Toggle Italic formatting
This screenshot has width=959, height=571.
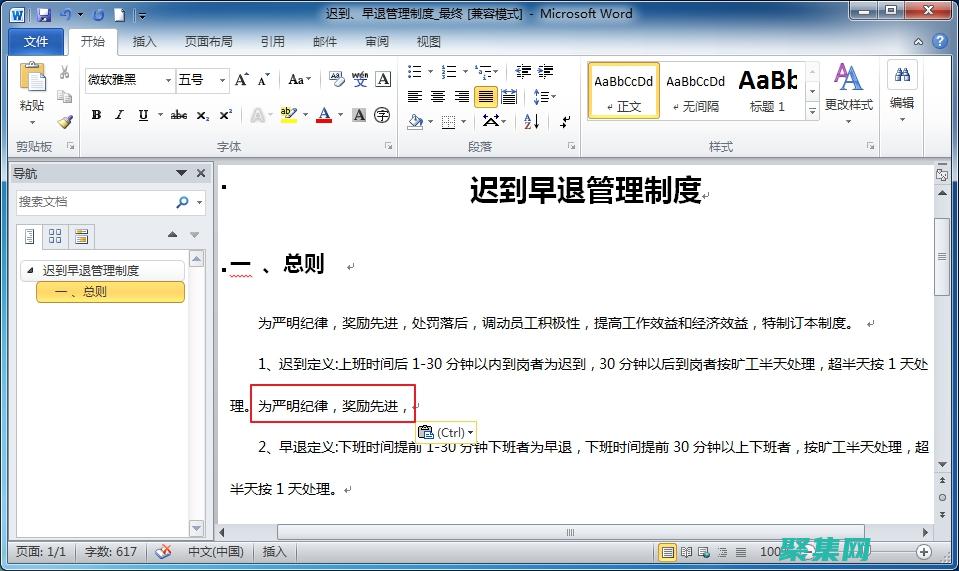click(119, 115)
